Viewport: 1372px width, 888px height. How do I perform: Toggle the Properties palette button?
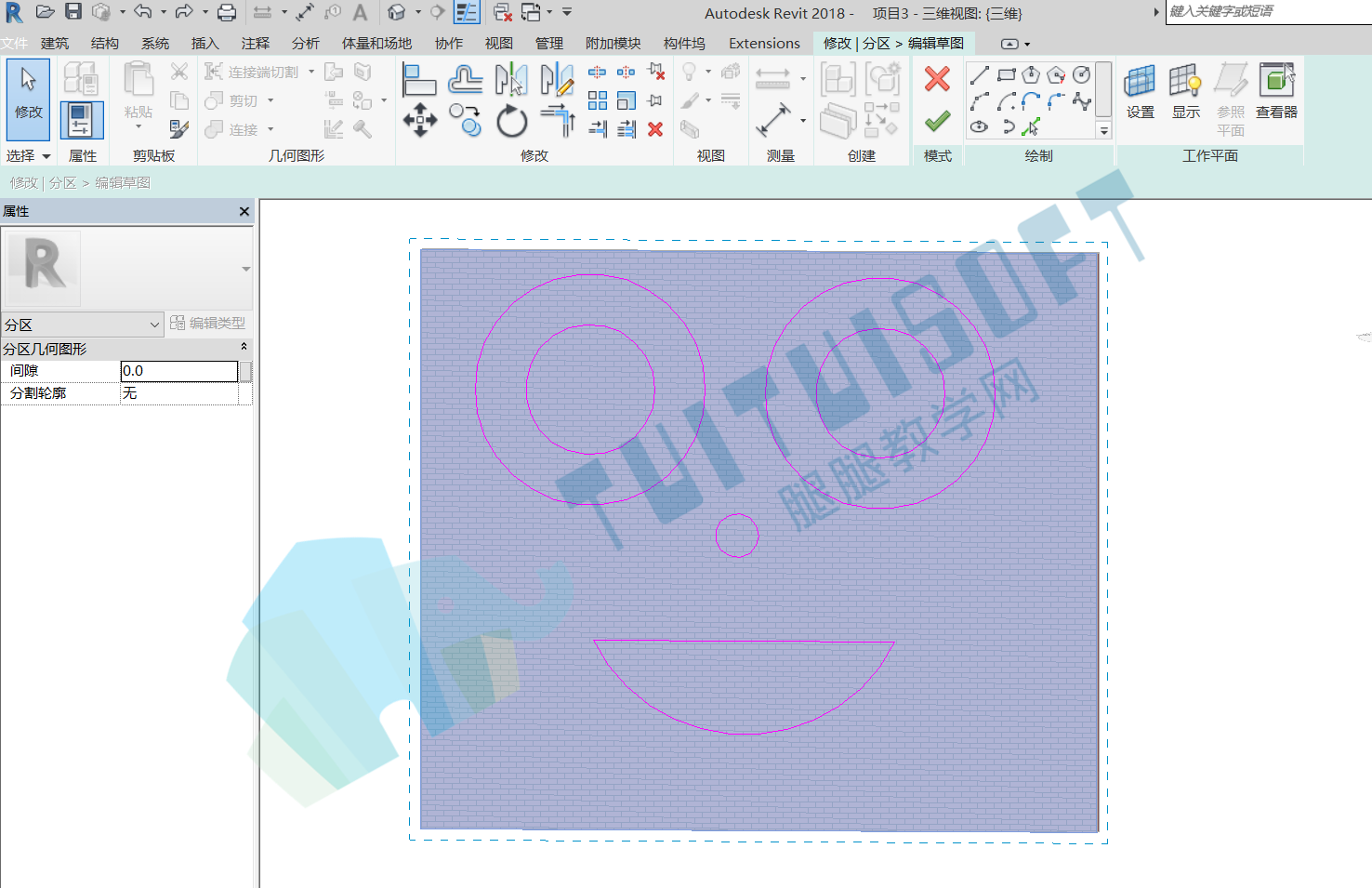click(82, 121)
